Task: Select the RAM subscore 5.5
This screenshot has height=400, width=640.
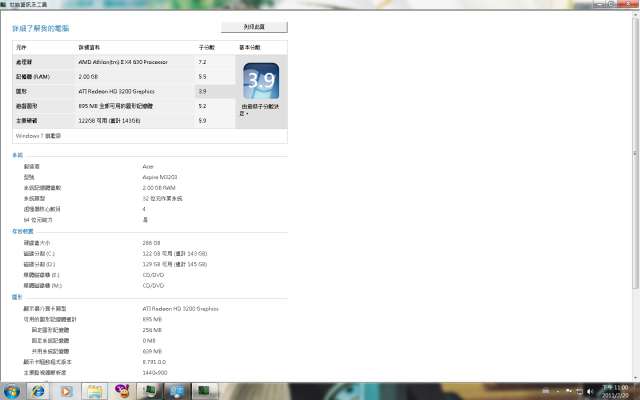Action: 202,77
